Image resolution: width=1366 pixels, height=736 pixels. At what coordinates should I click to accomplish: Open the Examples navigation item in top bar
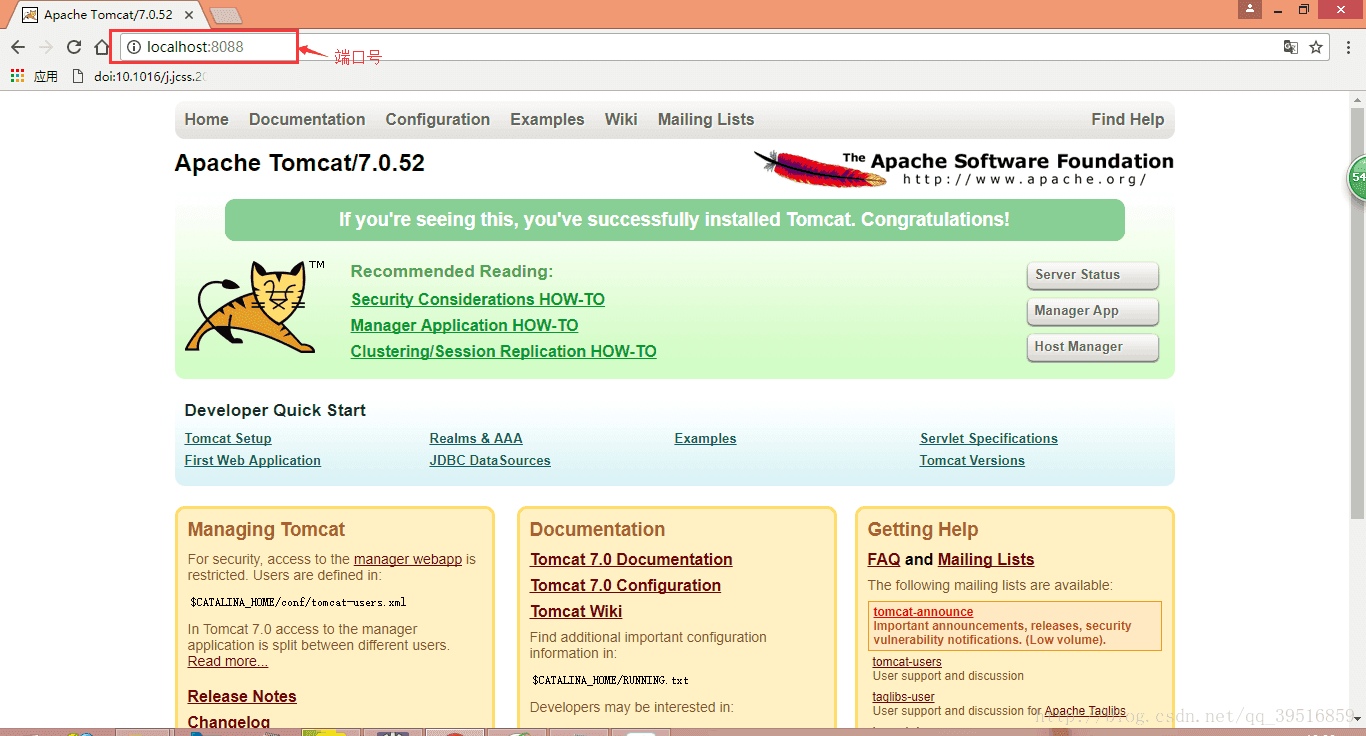coord(547,119)
